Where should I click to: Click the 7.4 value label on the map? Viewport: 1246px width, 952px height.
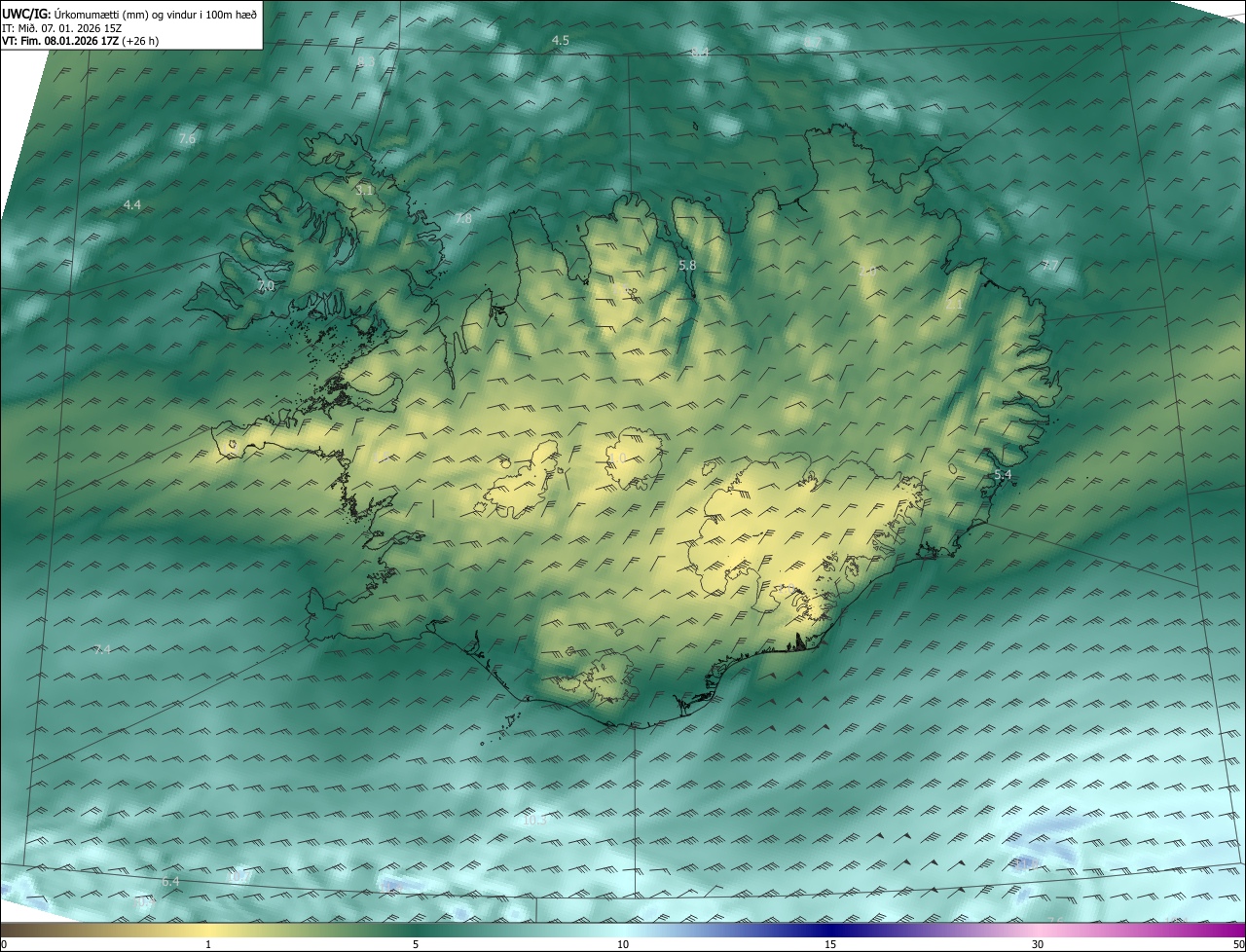tap(102, 649)
